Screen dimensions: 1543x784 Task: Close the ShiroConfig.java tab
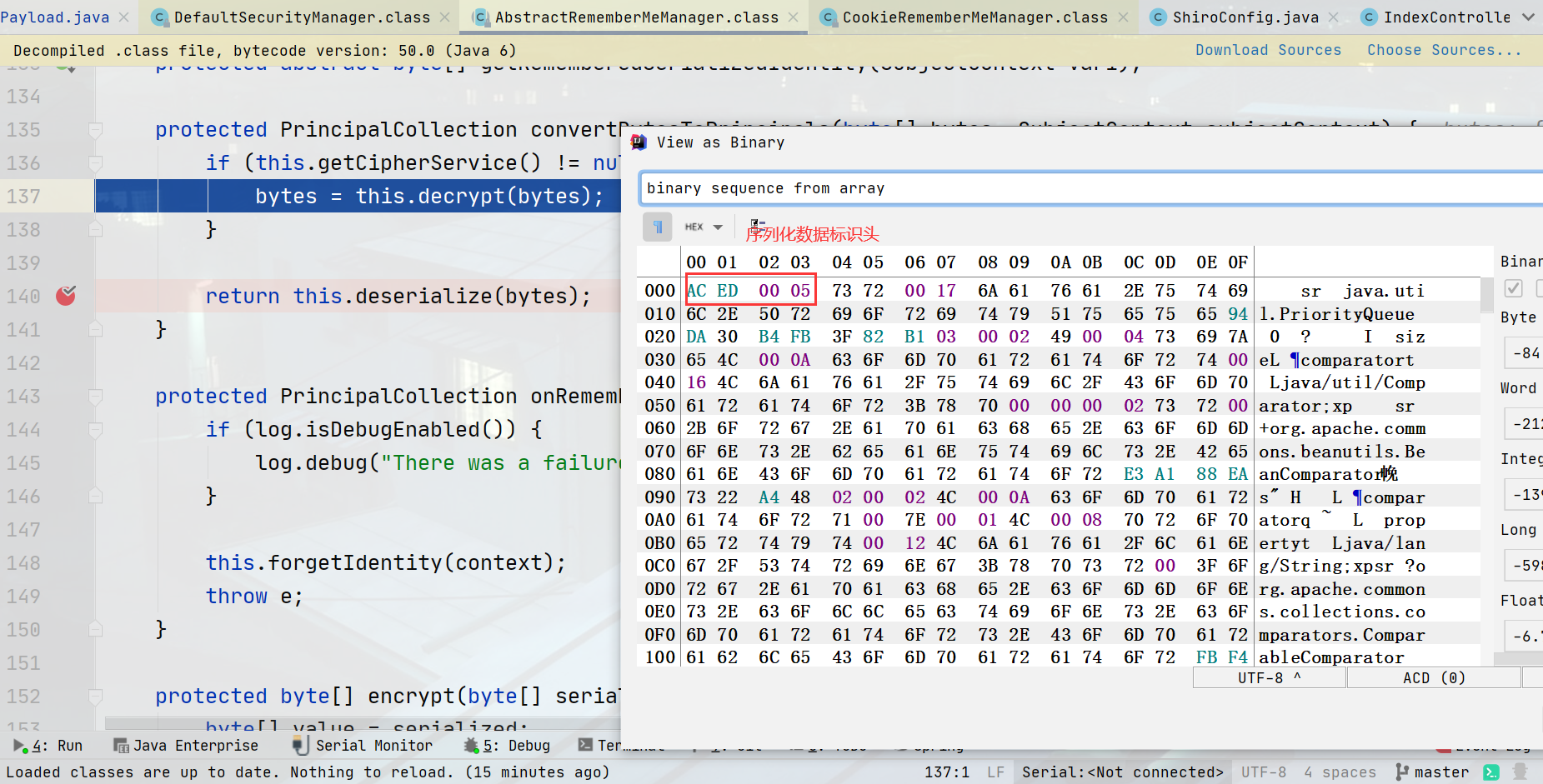[1334, 17]
